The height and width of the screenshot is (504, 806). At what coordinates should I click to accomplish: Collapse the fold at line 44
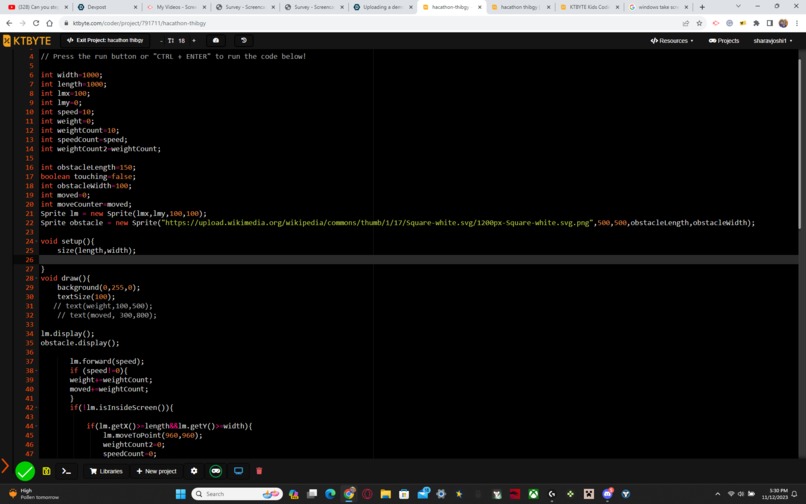[37, 426]
